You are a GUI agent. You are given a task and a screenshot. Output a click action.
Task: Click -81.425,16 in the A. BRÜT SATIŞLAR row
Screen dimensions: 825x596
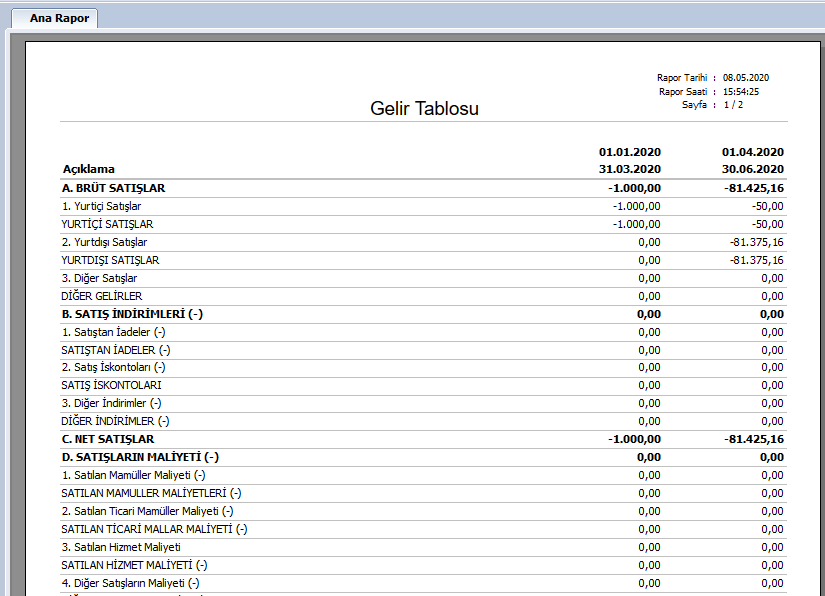coord(753,188)
